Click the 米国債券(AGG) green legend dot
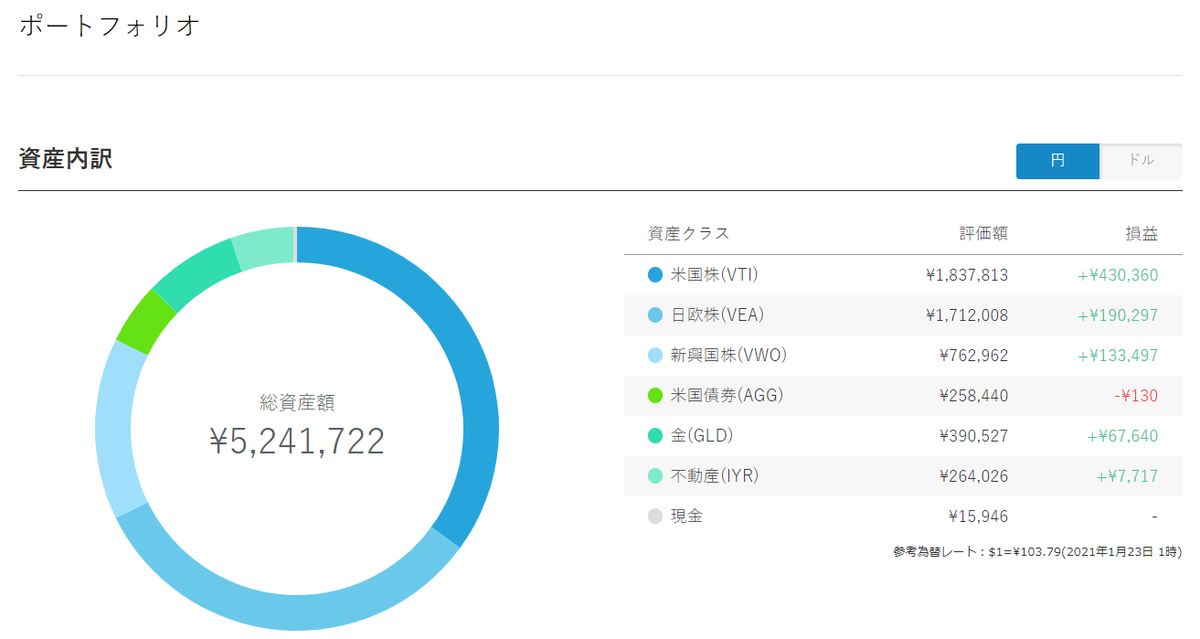Viewport: 1200px width, 639px height. [655, 396]
